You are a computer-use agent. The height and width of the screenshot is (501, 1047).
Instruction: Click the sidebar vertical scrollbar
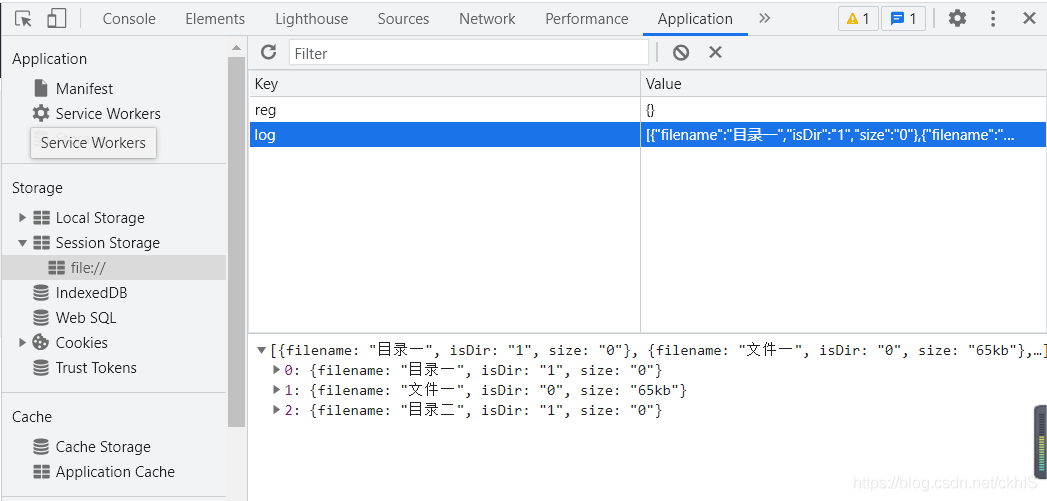236,242
